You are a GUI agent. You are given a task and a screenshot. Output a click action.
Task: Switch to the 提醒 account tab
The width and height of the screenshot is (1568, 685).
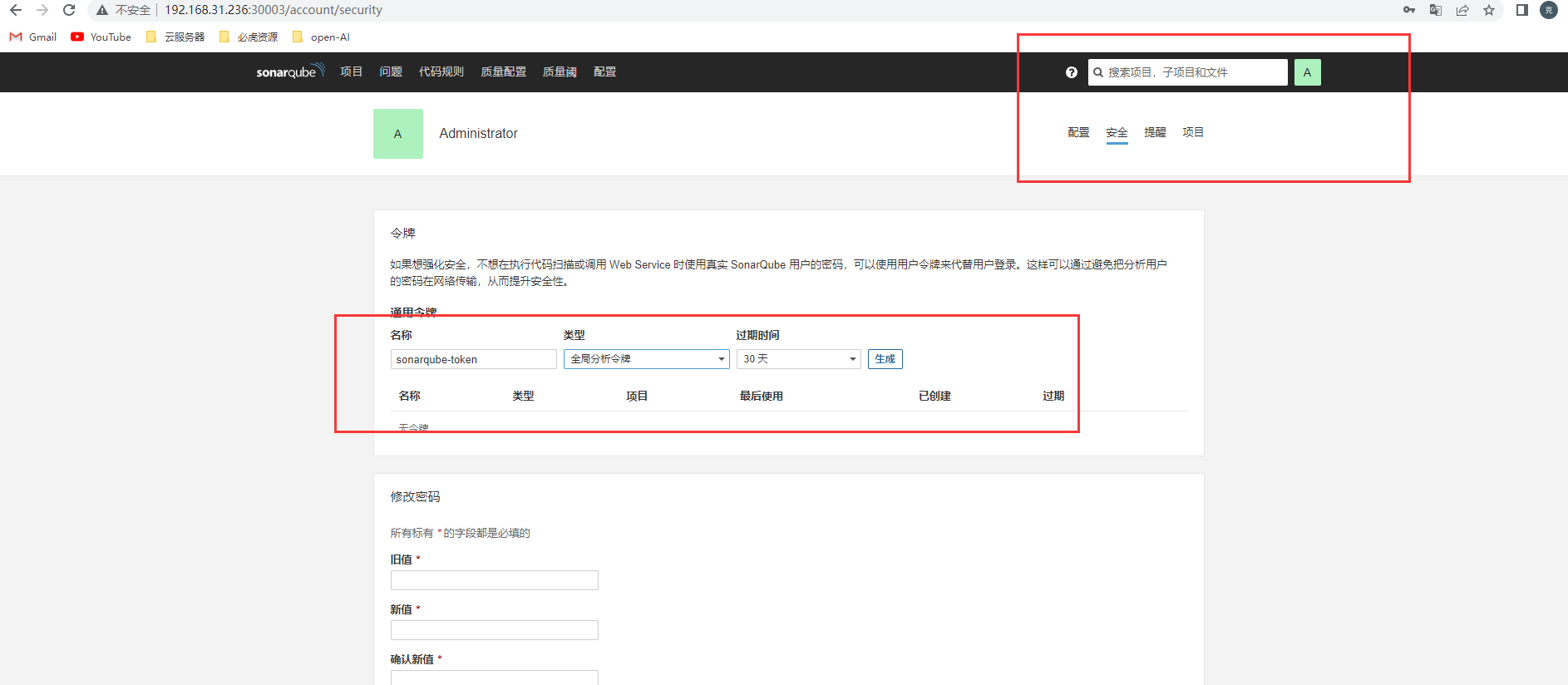tap(1155, 132)
